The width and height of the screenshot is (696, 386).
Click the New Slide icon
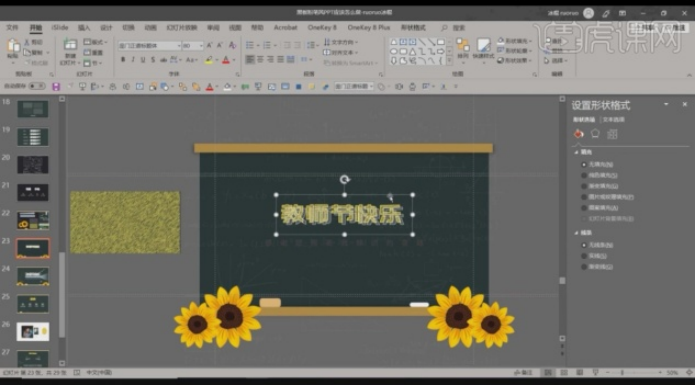pos(70,45)
